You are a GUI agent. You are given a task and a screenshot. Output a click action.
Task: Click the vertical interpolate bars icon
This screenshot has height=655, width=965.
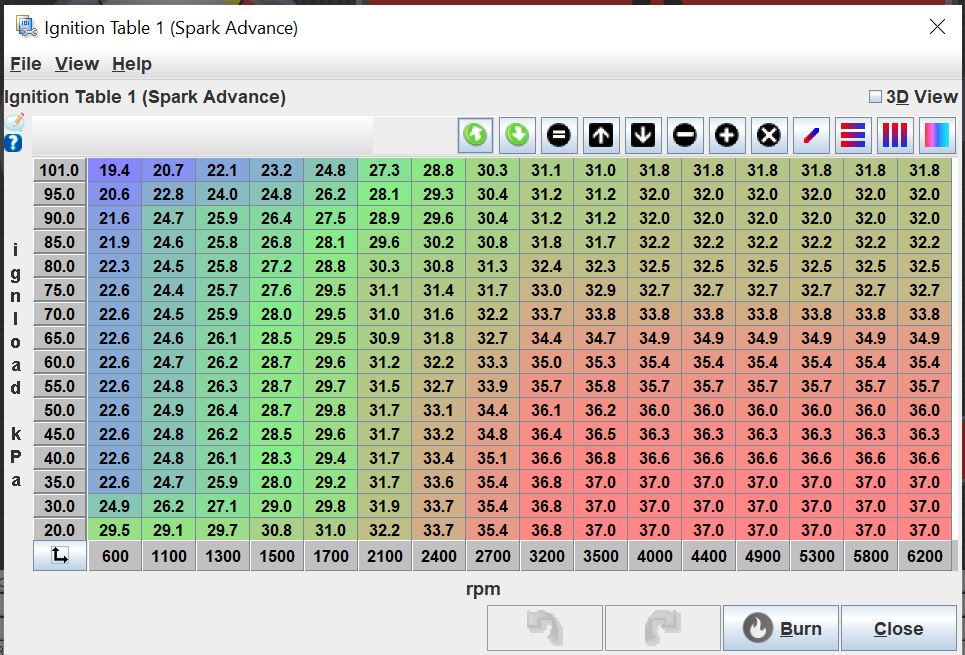(x=895, y=135)
